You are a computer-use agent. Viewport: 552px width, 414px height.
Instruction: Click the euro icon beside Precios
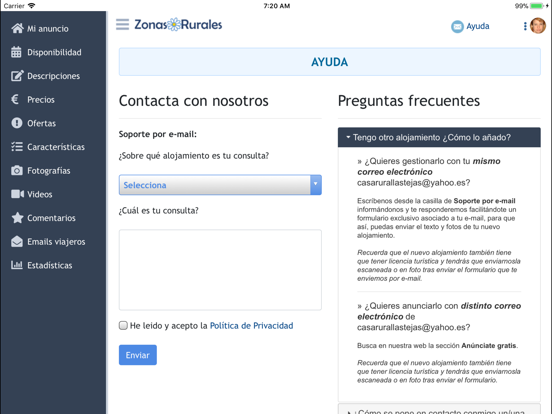(15, 99)
